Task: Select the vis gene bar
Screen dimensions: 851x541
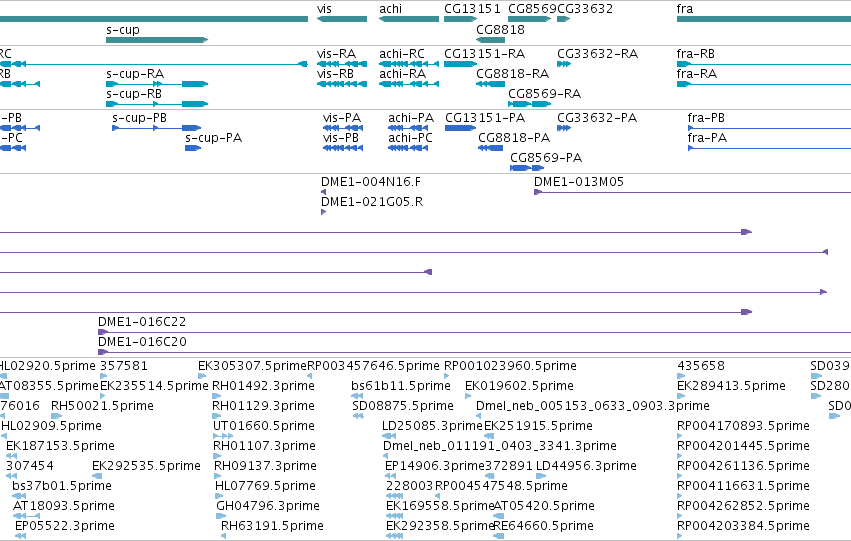Action: pyautogui.click(x=342, y=19)
